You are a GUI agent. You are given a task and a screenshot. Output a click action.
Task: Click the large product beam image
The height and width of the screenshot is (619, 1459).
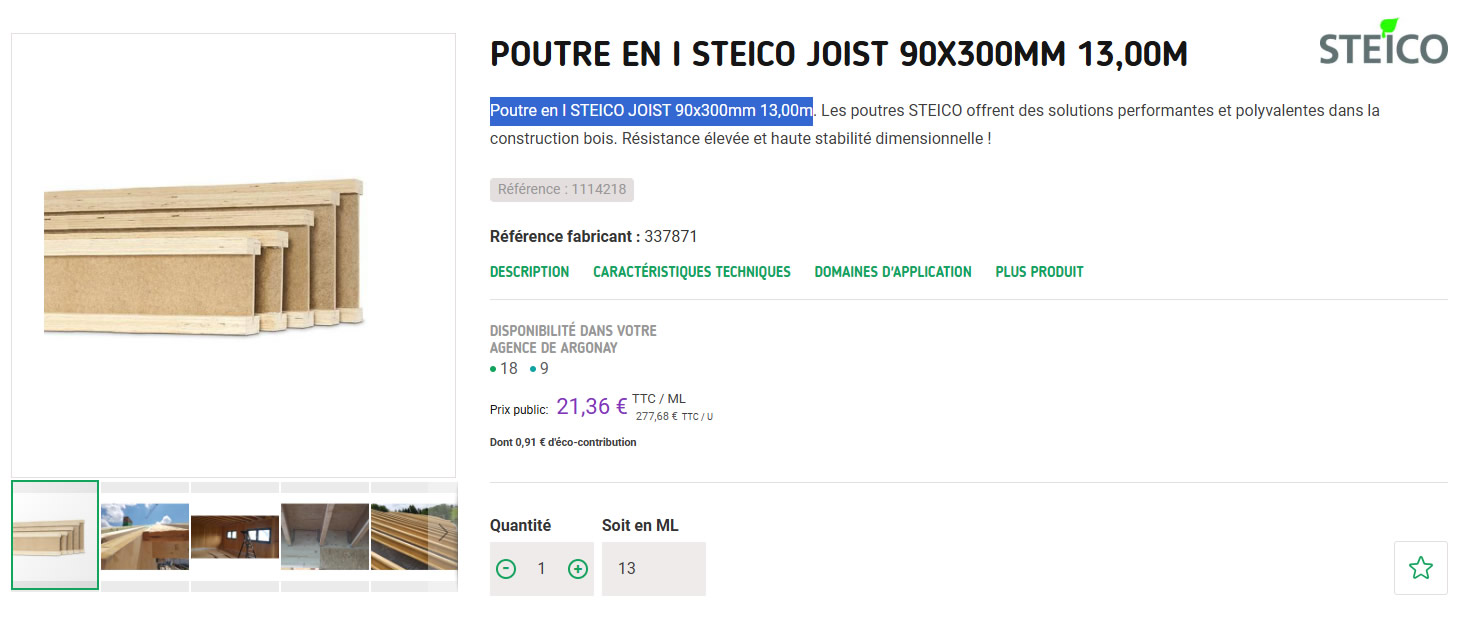pyautogui.click(x=232, y=255)
